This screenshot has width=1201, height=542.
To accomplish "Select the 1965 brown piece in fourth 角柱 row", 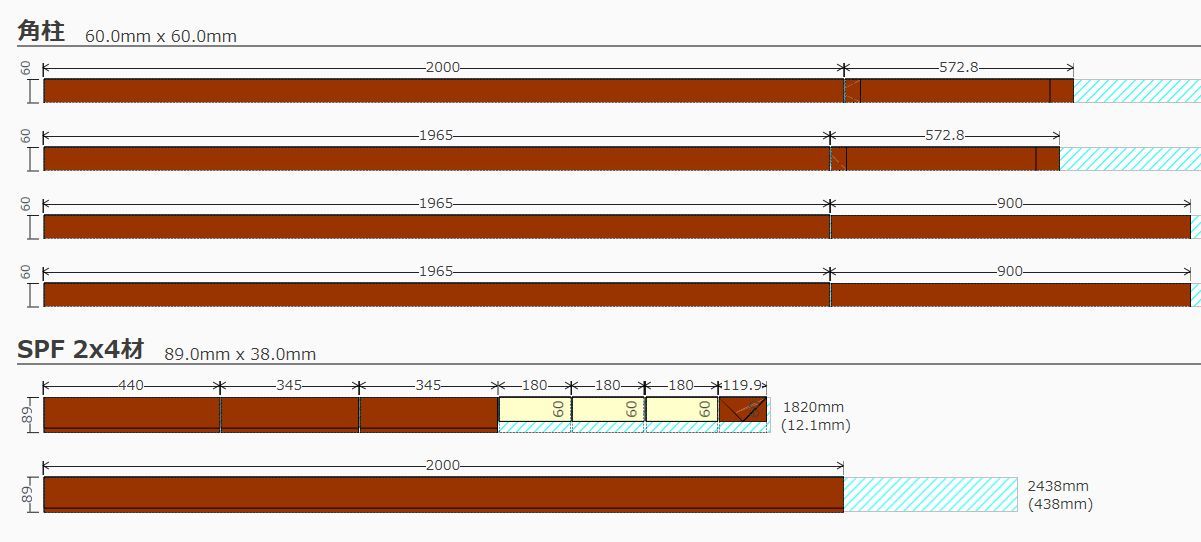I will [436, 294].
